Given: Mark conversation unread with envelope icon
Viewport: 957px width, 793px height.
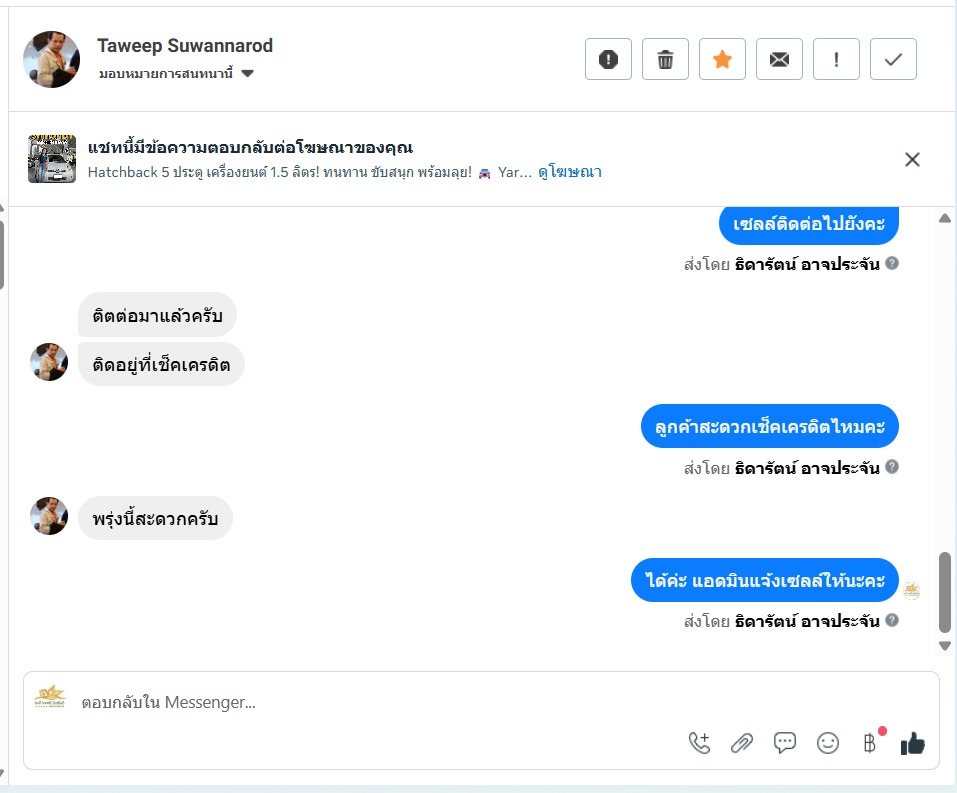Looking at the screenshot, I should pyautogui.click(x=779, y=60).
